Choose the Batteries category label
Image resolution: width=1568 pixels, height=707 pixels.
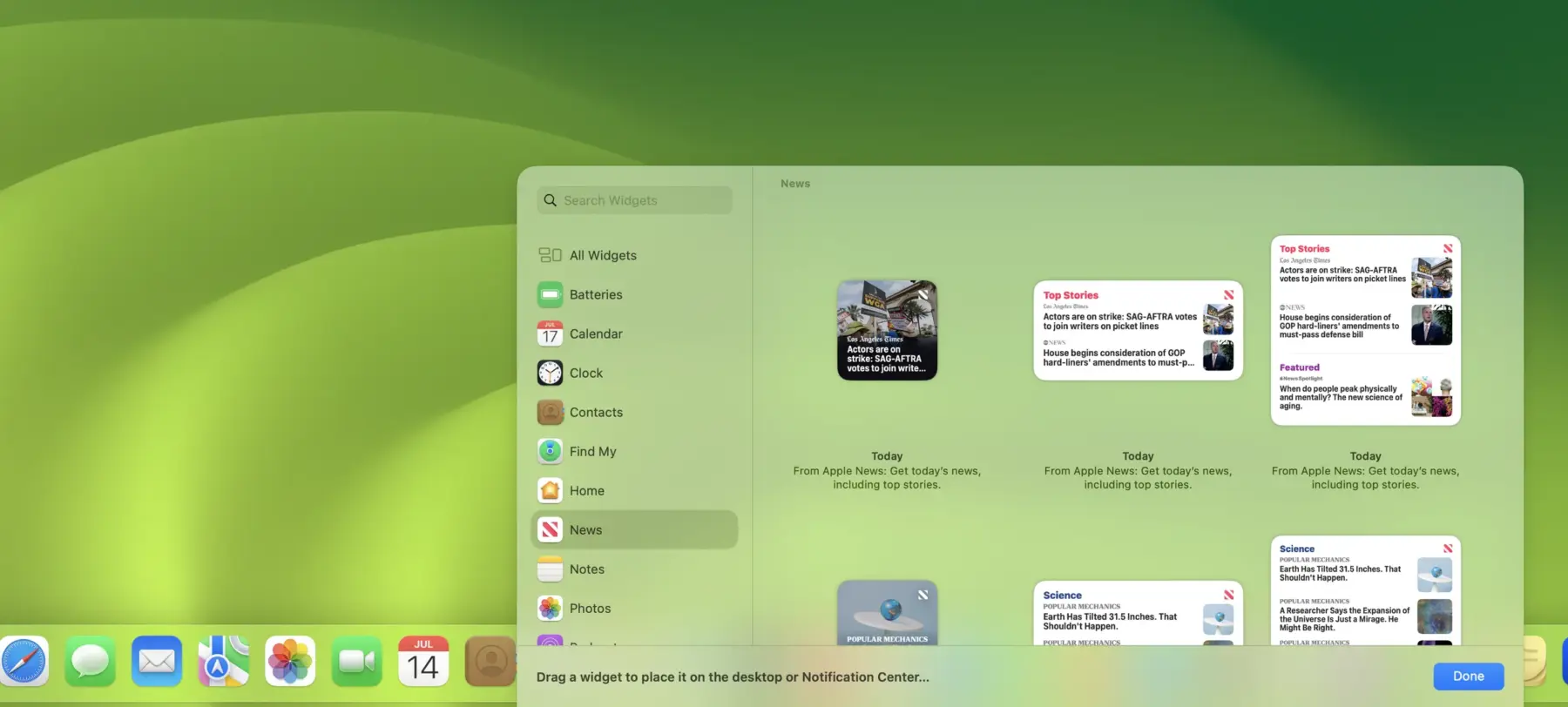[596, 294]
